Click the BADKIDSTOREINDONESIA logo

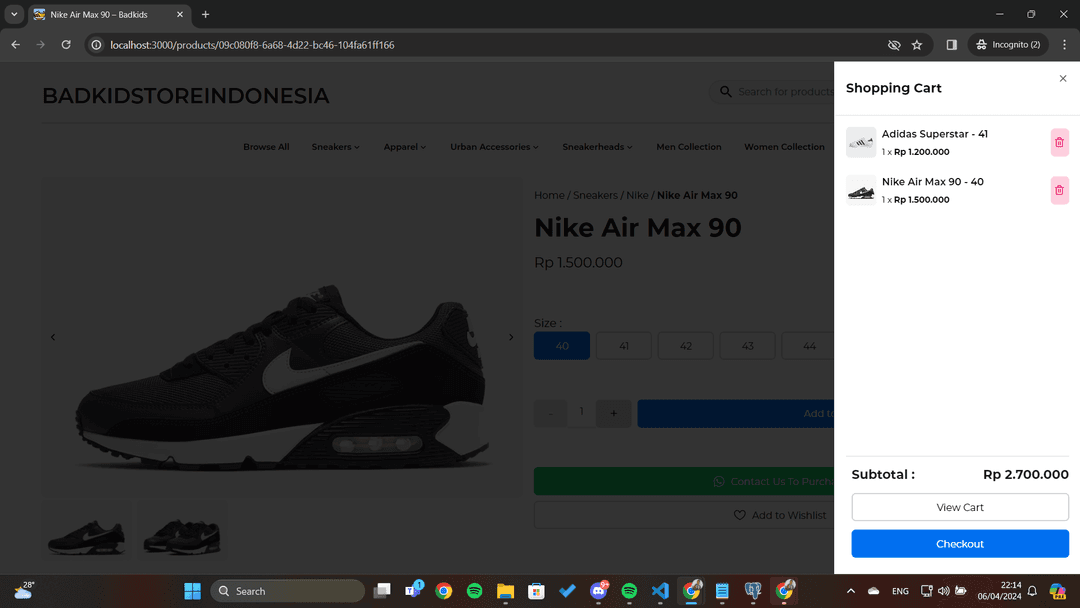click(186, 96)
